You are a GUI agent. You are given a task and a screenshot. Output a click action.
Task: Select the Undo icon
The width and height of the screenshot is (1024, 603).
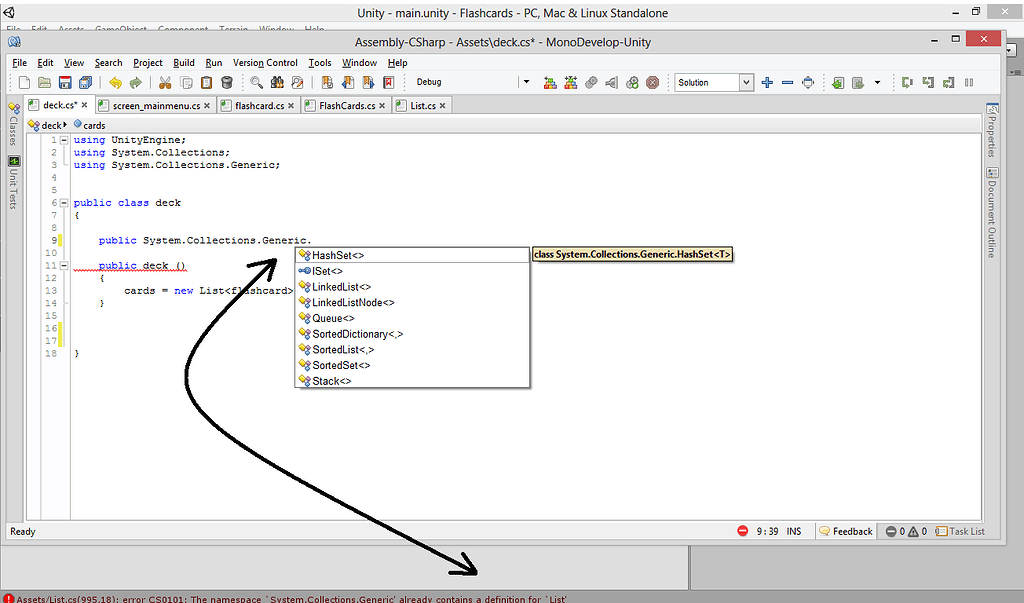116,82
